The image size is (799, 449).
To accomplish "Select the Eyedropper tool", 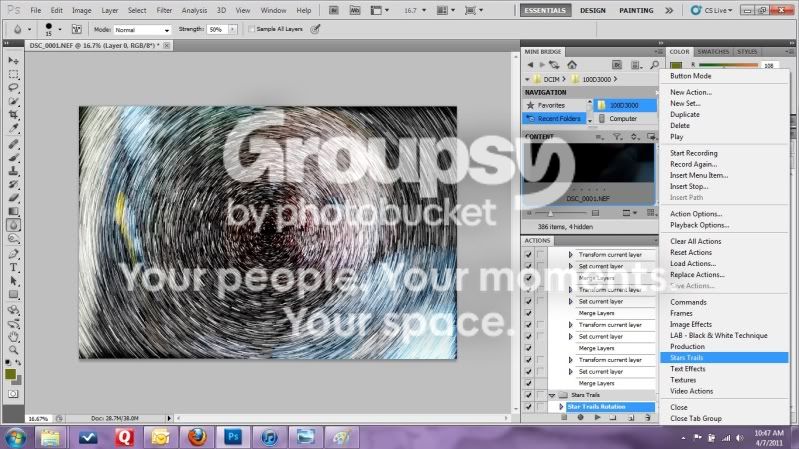I will pos(13,128).
